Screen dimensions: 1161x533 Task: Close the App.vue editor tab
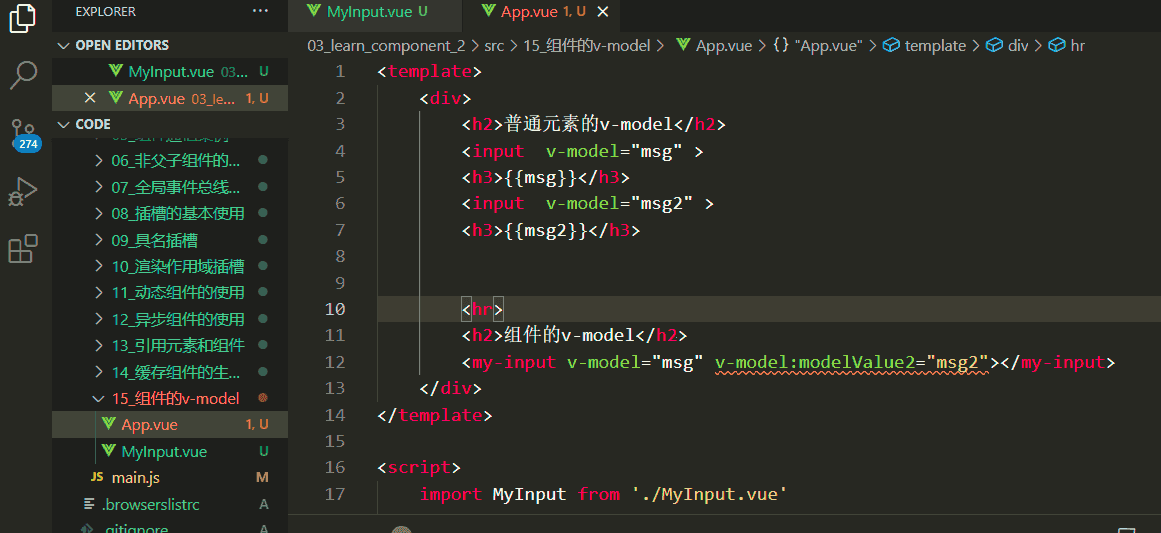603,11
